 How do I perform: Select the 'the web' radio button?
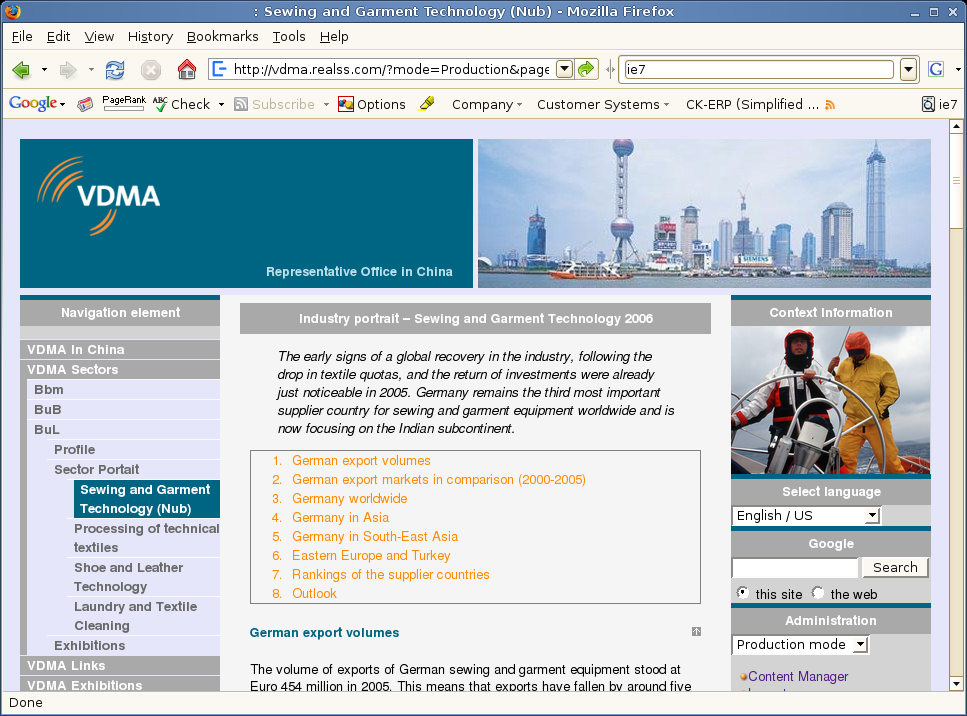coord(818,593)
